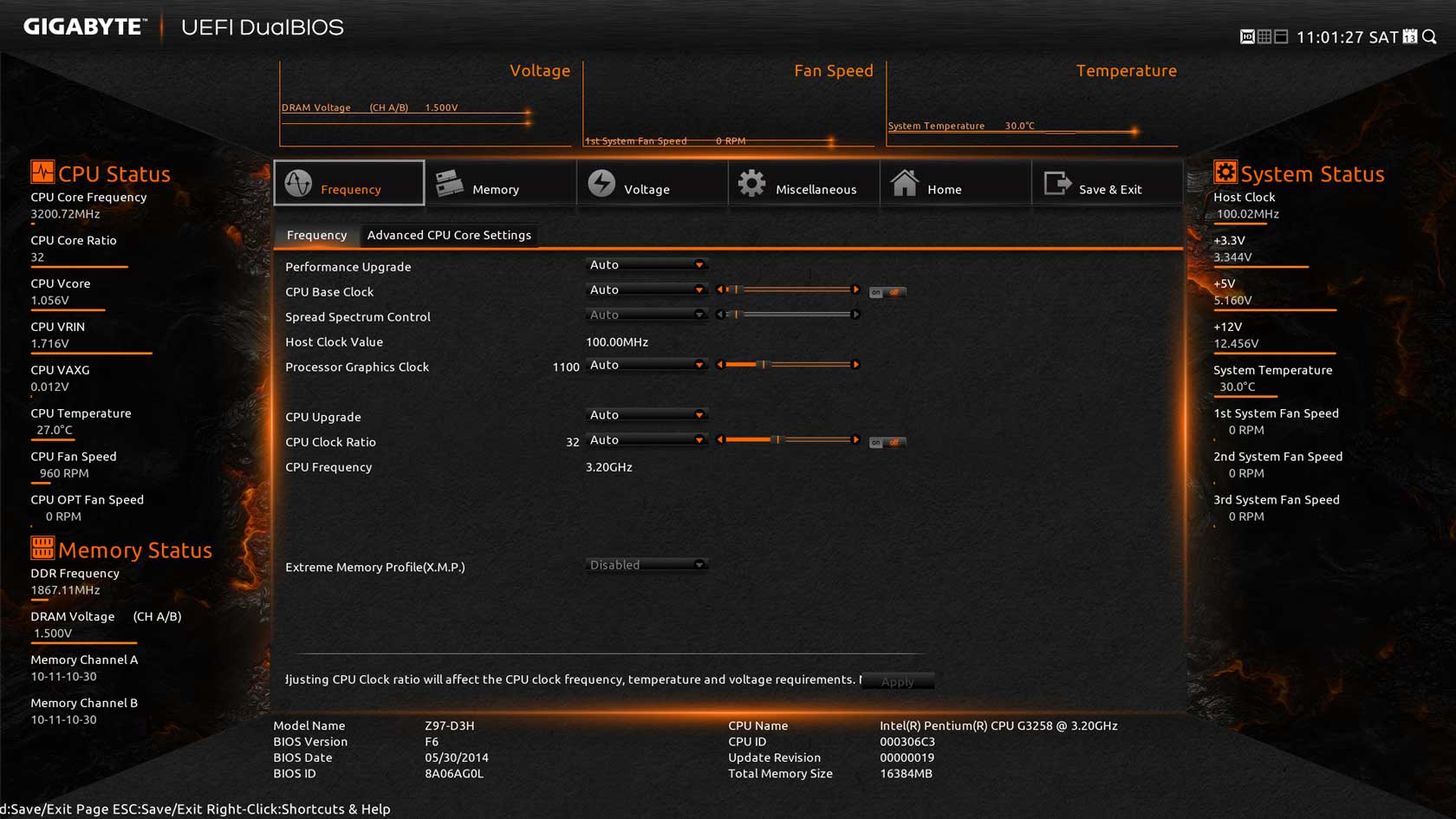Toggle the CPU Base Clock on/off switch

pyautogui.click(x=887, y=292)
